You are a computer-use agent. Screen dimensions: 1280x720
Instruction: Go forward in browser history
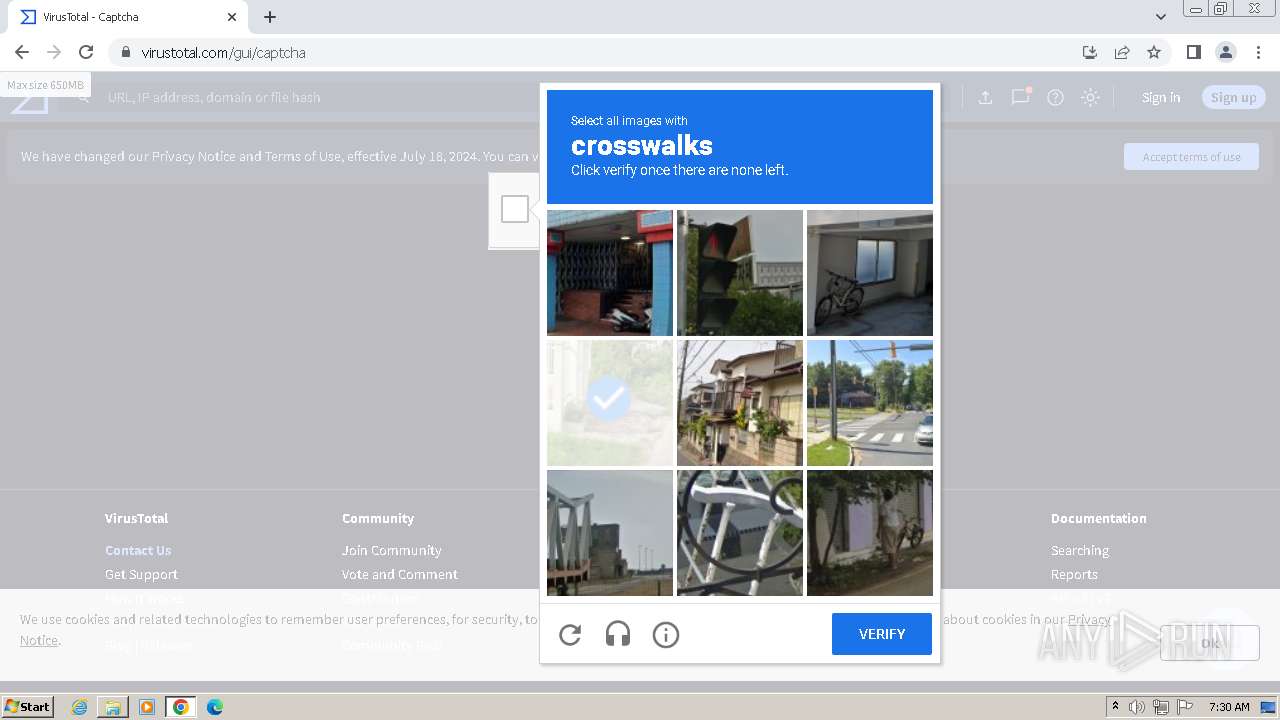(x=54, y=52)
